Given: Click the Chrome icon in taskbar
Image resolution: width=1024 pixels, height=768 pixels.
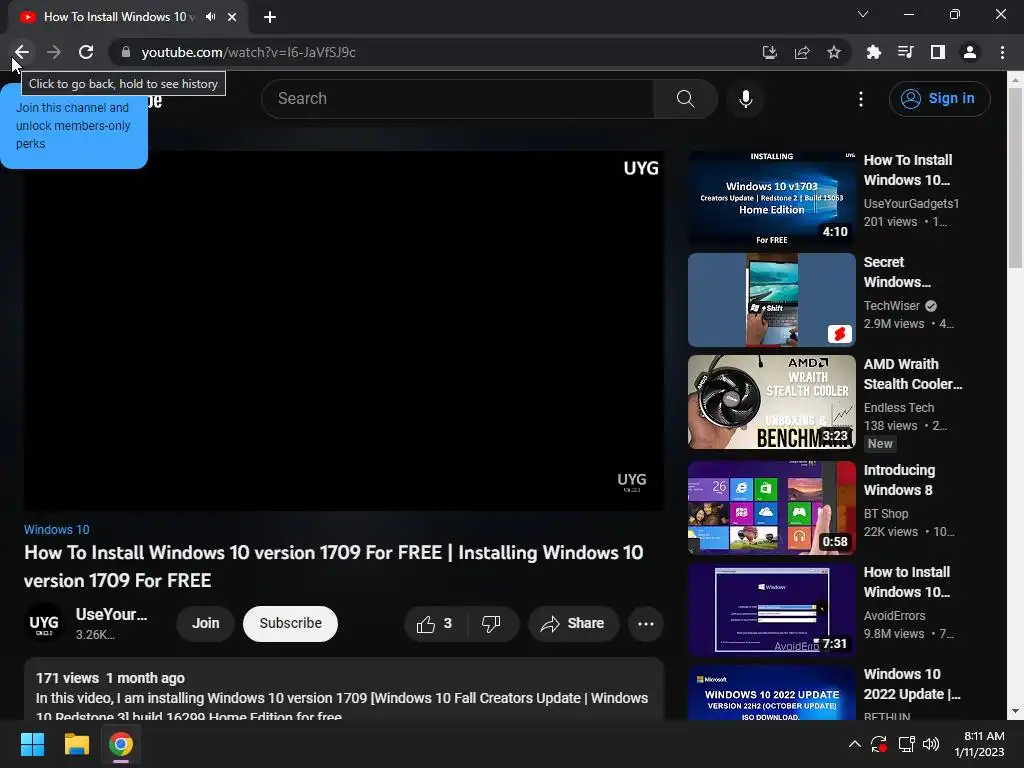Looking at the screenshot, I should pos(121,744).
